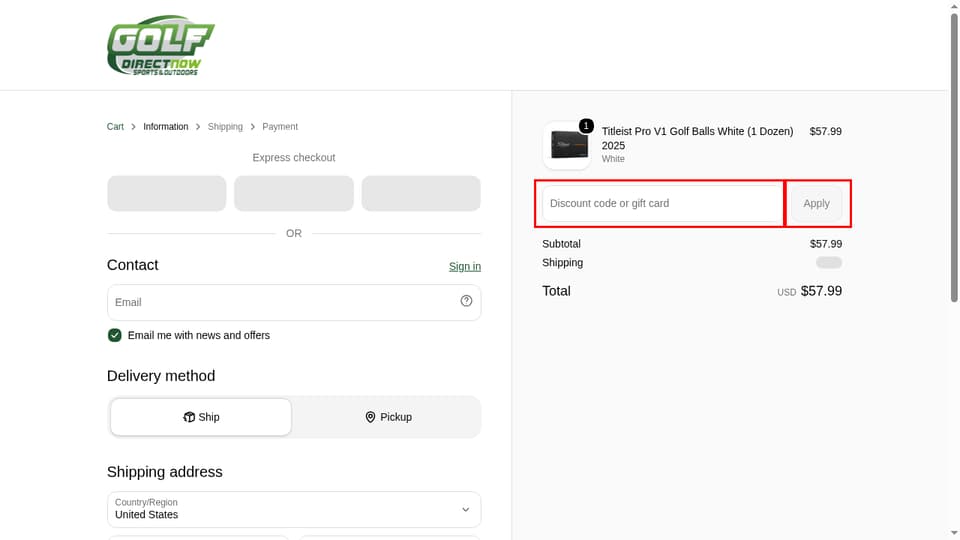960x540 pixels.
Task: Click the Titleist Pro V1 Golf Balls product name
Action: click(697, 138)
